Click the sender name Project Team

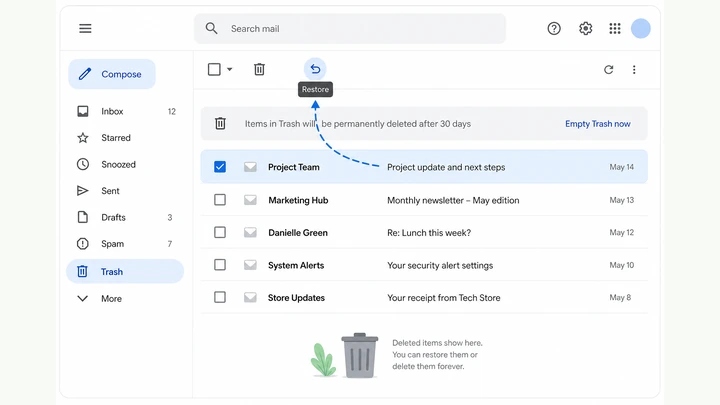(x=294, y=167)
